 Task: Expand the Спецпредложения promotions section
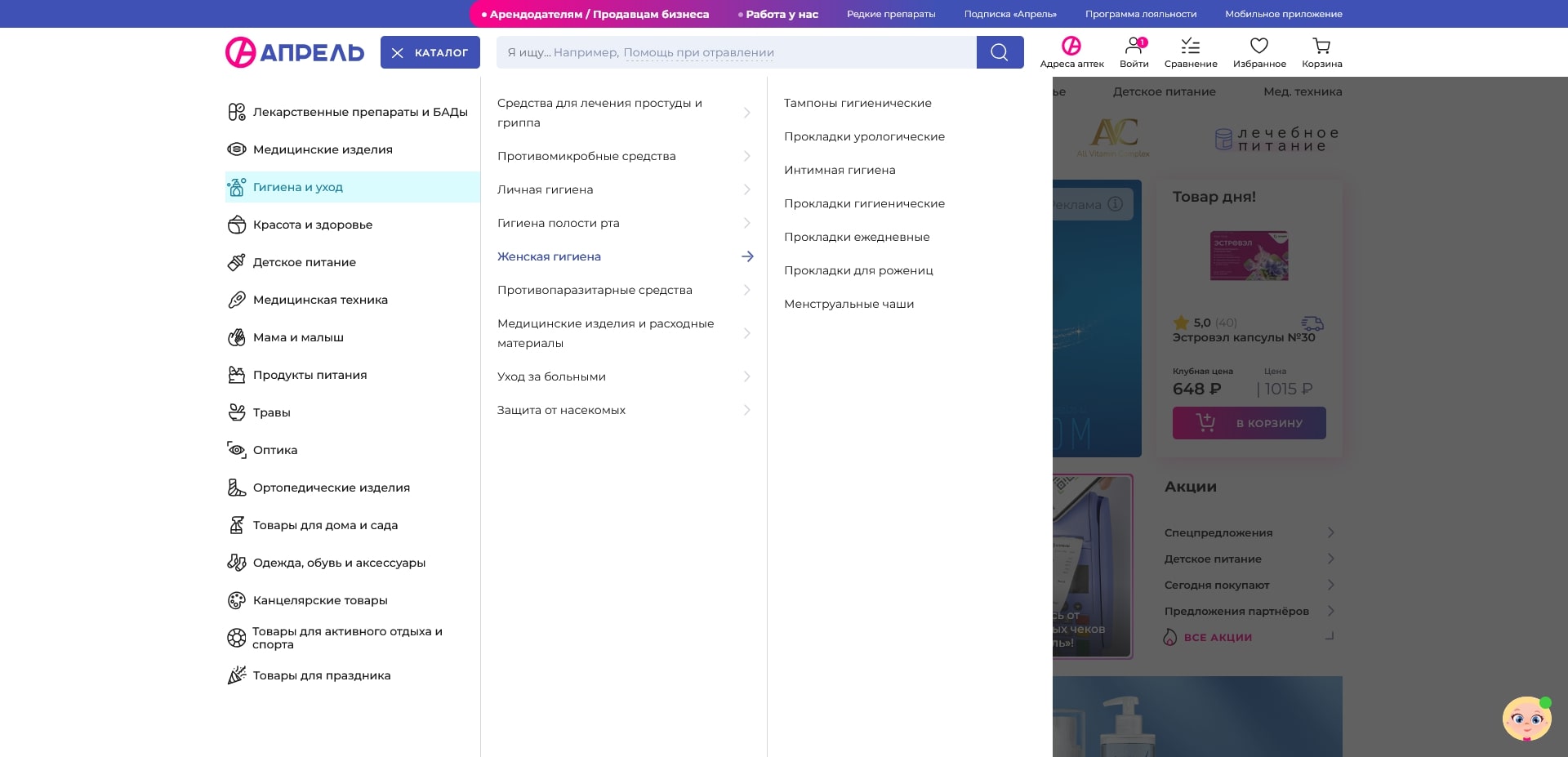coord(1218,532)
